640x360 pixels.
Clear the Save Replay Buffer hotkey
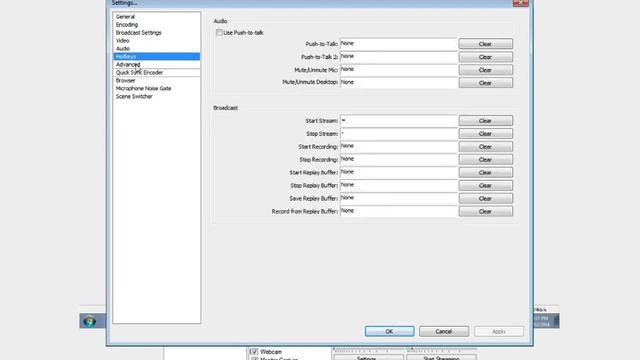click(x=486, y=198)
